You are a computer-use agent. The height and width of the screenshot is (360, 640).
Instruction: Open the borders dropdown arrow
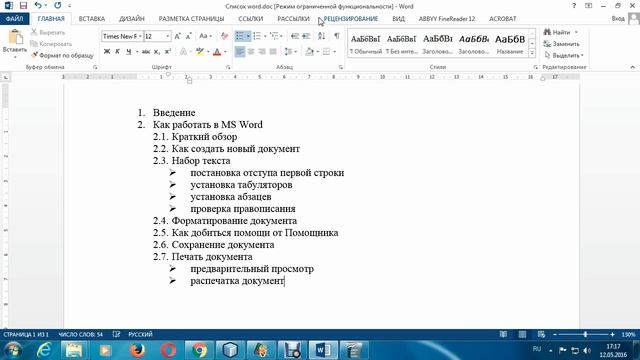pos(335,51)
